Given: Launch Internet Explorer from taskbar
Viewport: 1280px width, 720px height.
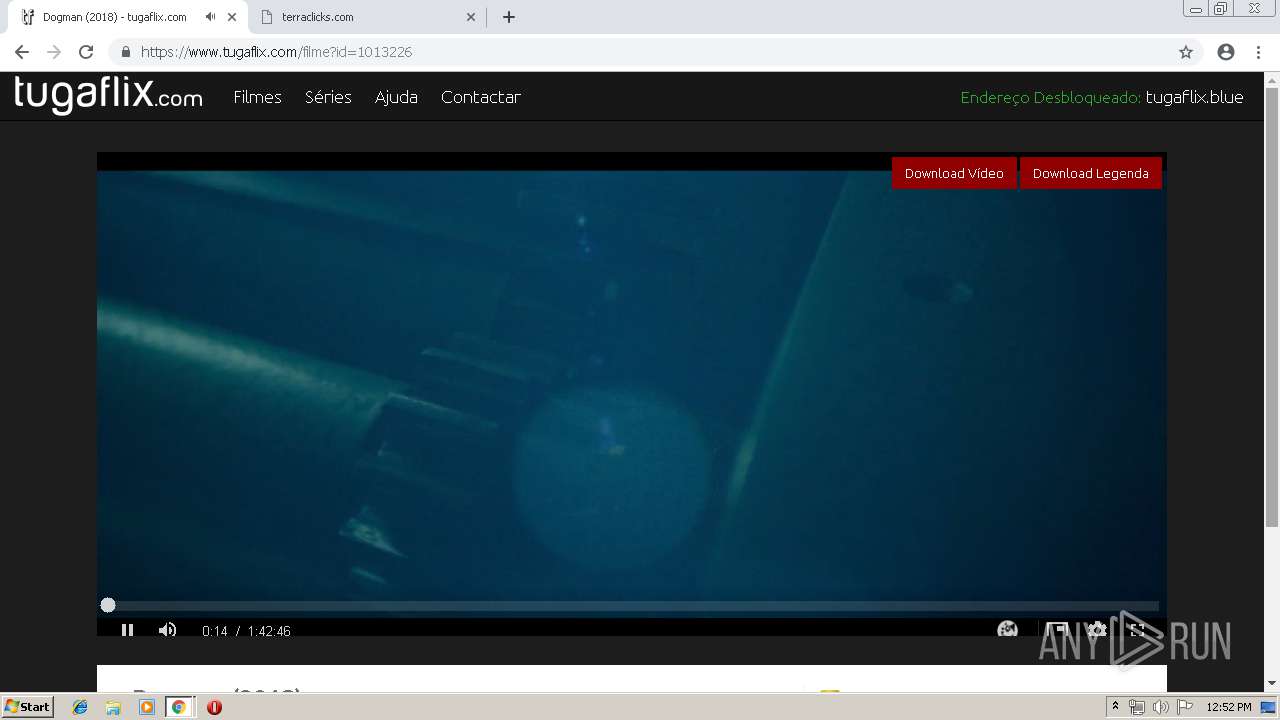Looking at the screenshot, I should click(80, 707).
